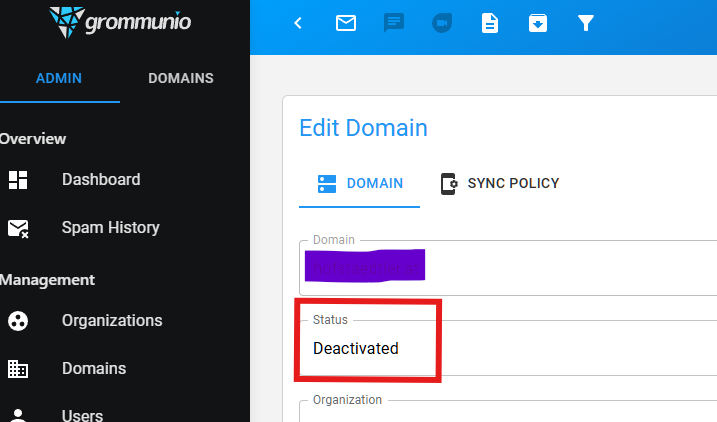This screenshot has width=717, height=422.
Task: Switch to the DOMAINS sidebar tab
Action: tap(180, 79)
